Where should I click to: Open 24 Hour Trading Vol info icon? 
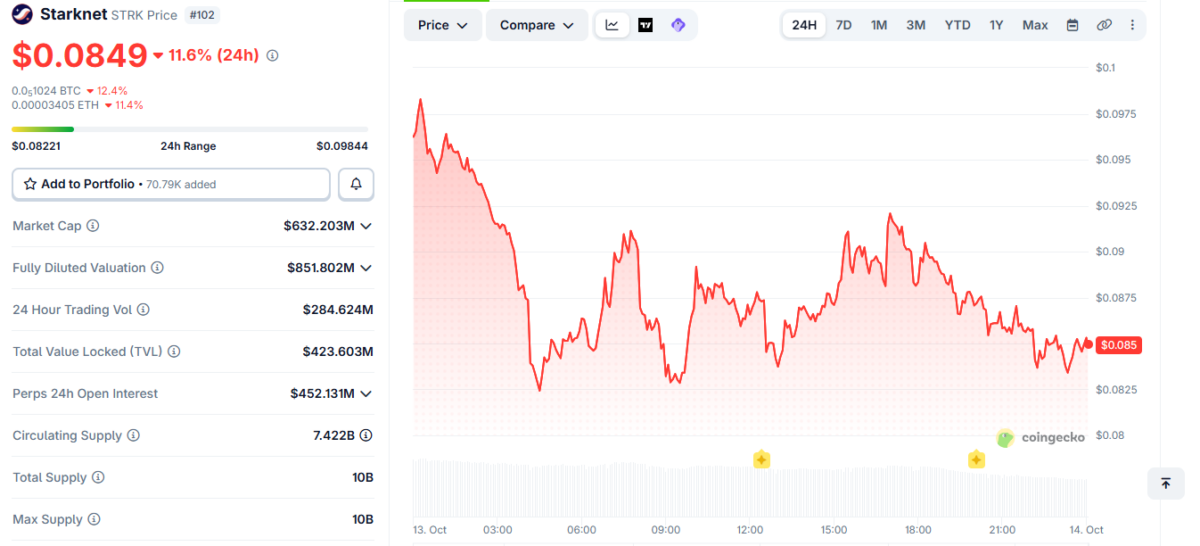[143, 310]
